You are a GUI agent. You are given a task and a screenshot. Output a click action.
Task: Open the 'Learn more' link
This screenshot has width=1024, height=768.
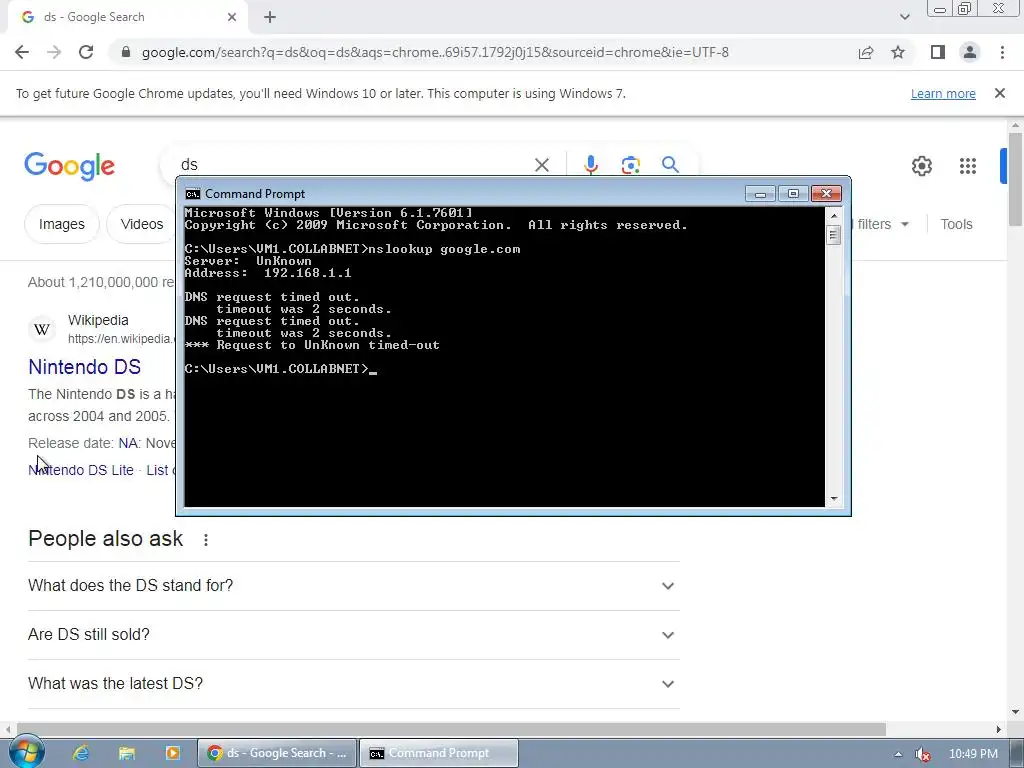(943, 93)
